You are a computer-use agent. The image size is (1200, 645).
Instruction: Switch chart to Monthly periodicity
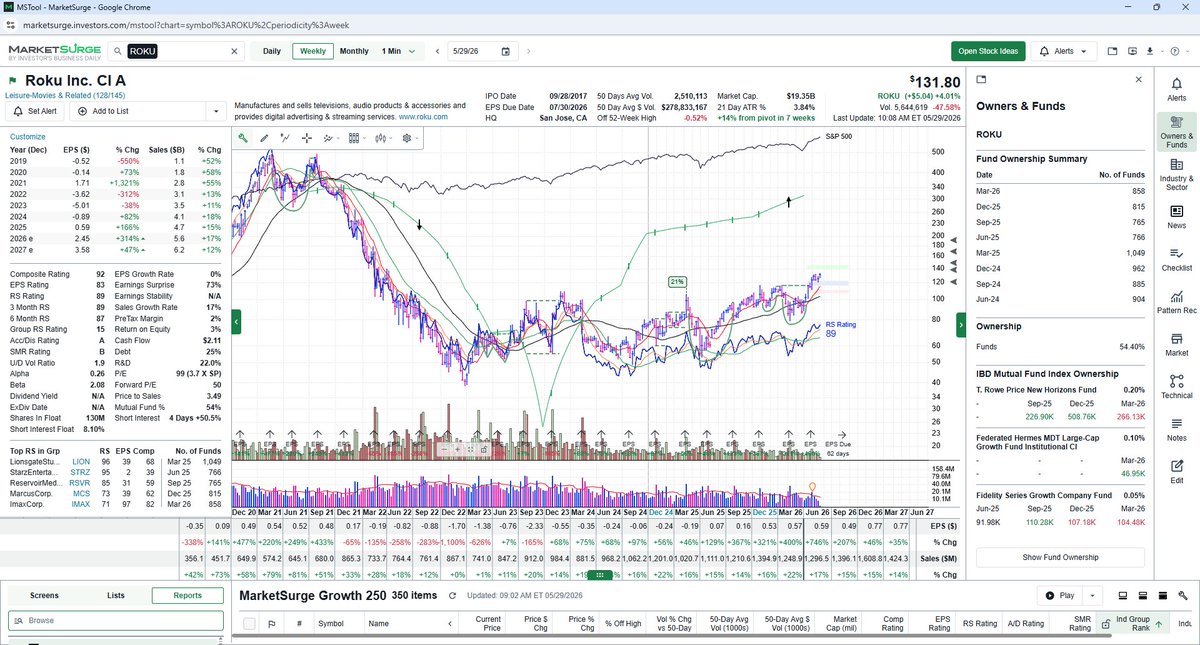tap(354, 51)
